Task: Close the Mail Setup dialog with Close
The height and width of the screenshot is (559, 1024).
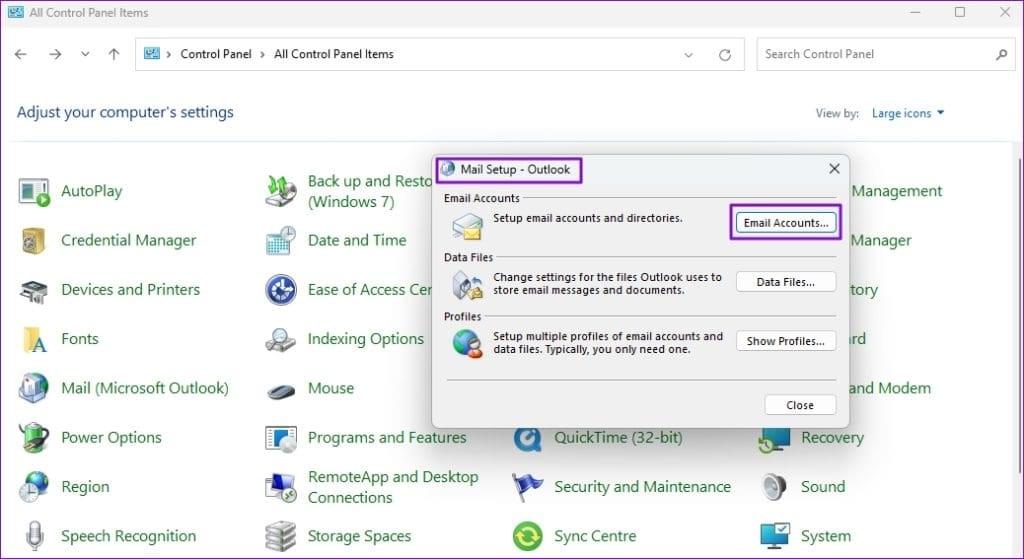Action: point(800,405)
